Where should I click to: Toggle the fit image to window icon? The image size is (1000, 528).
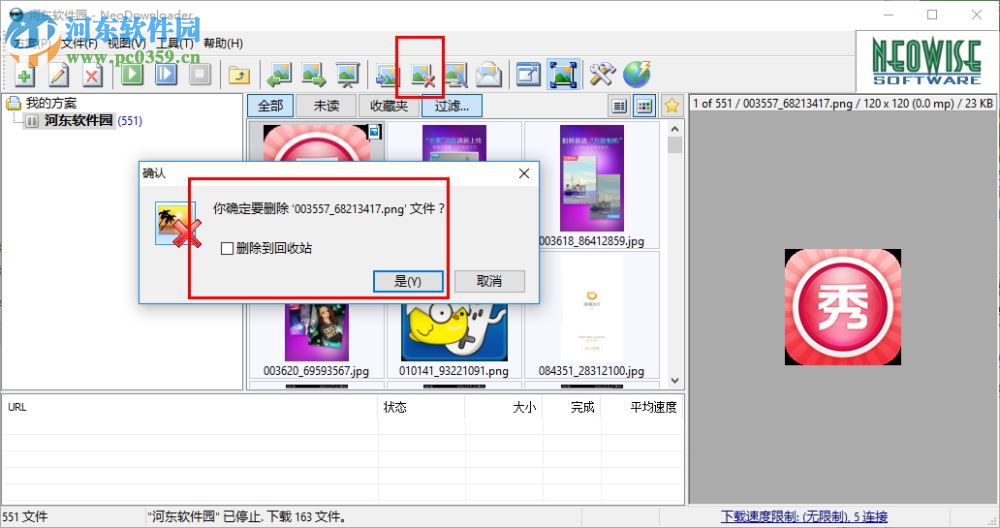click(x=564, y=75)
